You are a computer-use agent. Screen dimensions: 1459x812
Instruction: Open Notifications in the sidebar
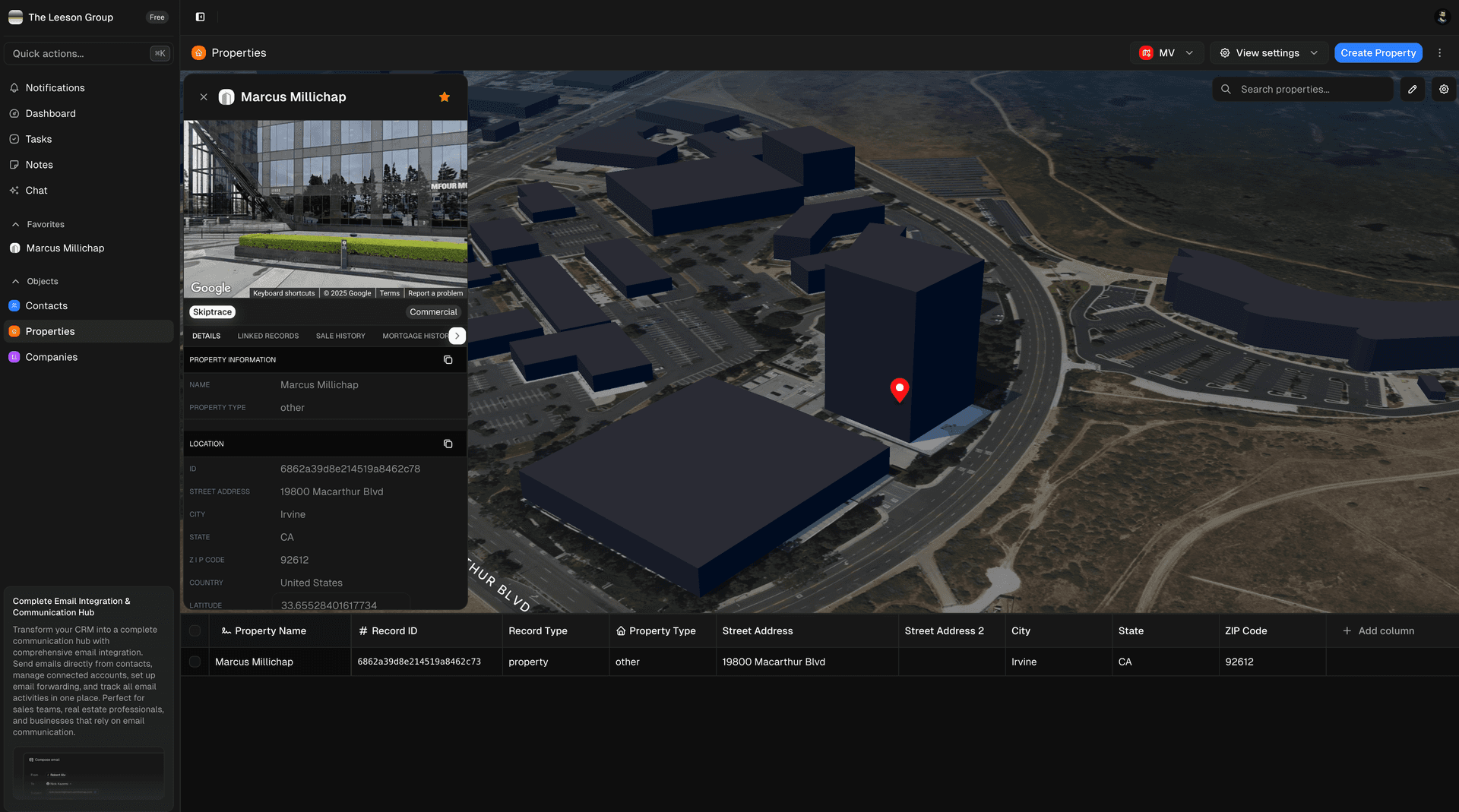pyautogui.click(x=55, y=87)
